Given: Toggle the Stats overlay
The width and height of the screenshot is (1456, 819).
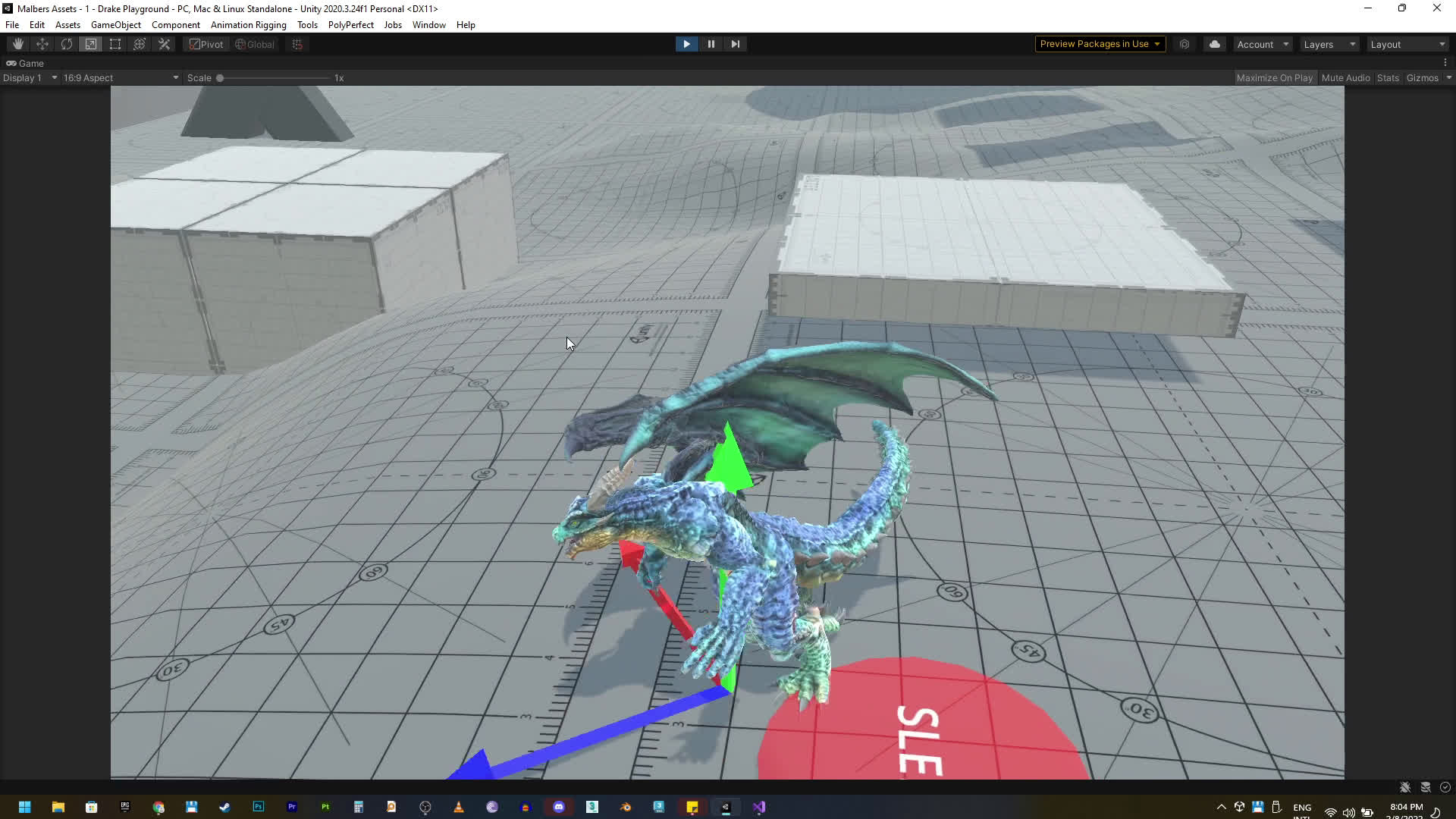Looking at the screenshot, I should (x=1388, y=78).
